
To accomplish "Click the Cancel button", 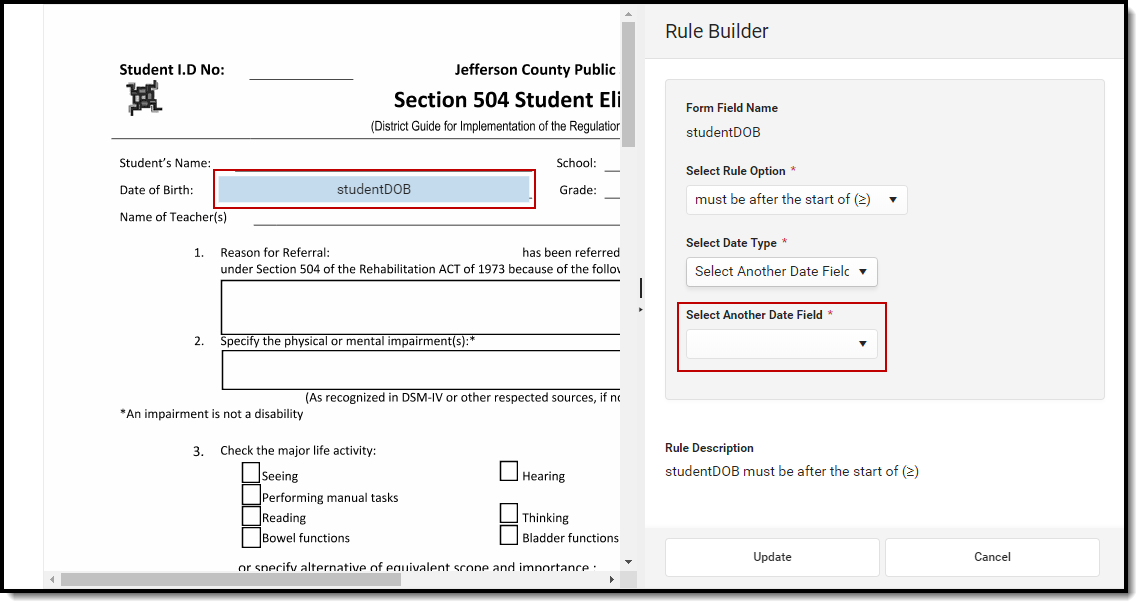I will tap(991, 557).
